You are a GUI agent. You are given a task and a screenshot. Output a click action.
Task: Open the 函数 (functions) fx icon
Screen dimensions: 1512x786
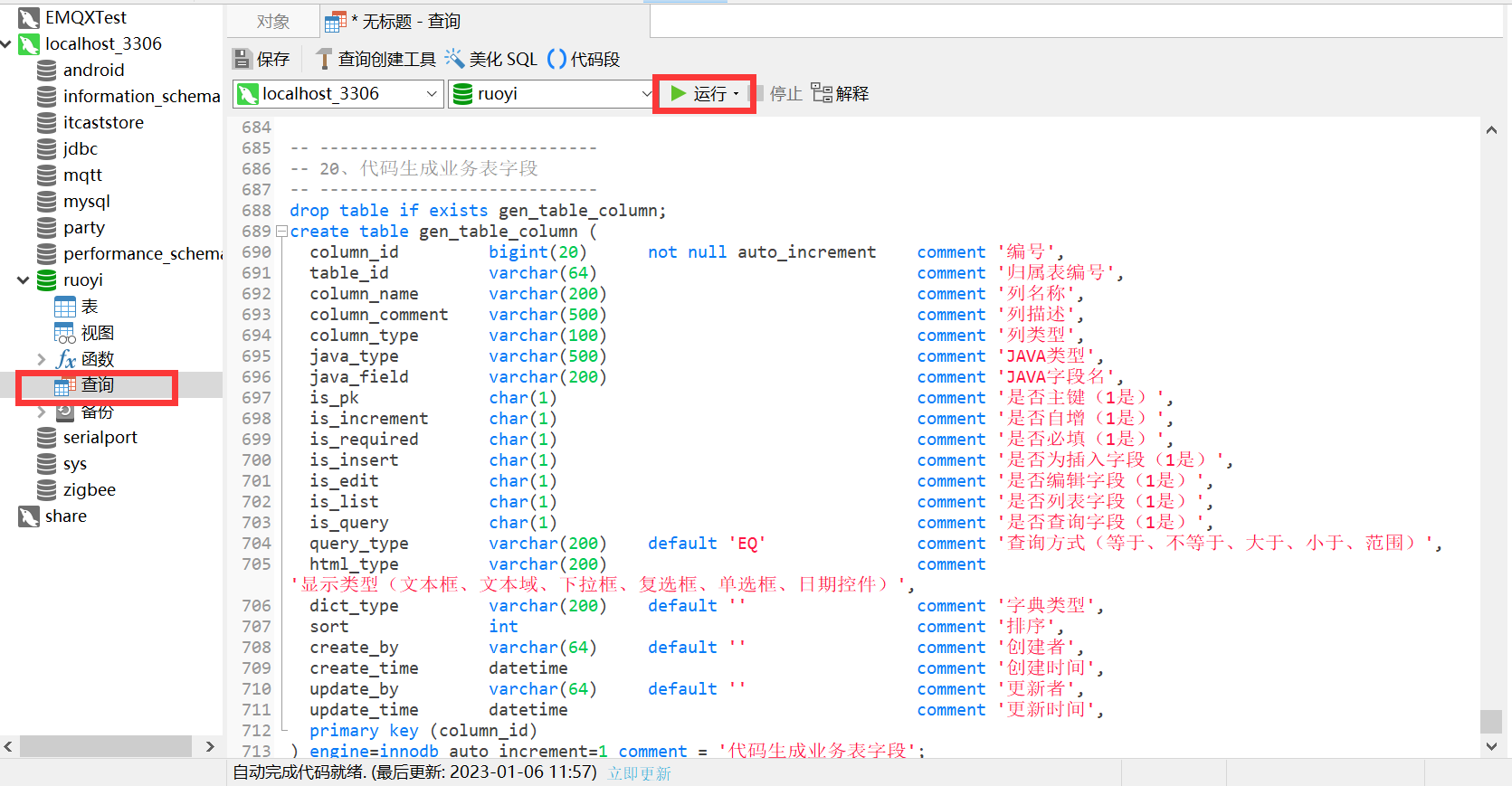[x=65, y=359]
